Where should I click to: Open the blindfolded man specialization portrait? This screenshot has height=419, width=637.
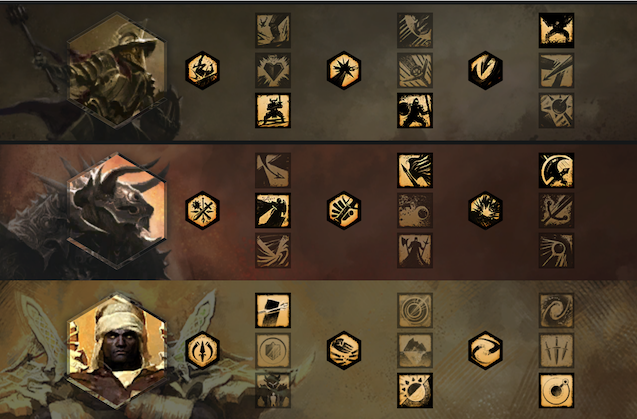click(x=117, y=351)
